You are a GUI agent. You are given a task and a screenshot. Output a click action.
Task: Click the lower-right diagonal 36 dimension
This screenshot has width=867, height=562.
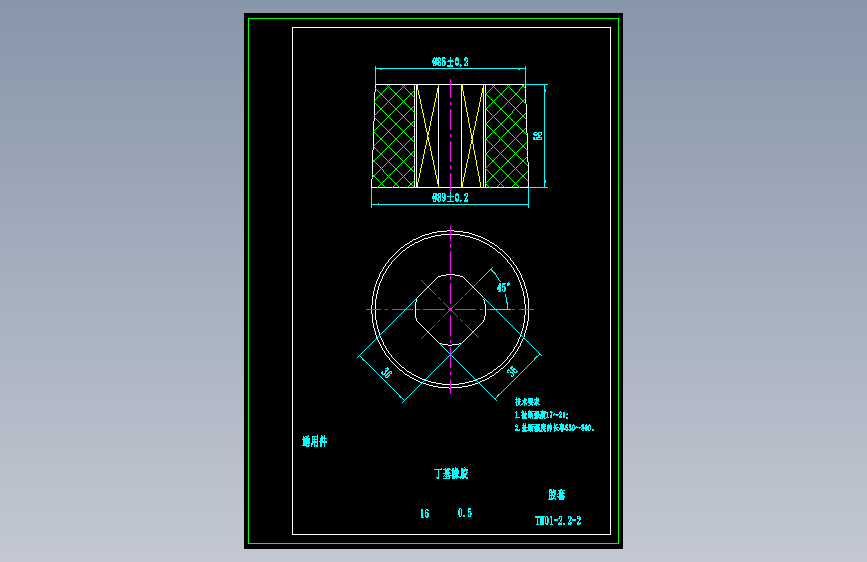coord(513,371)
